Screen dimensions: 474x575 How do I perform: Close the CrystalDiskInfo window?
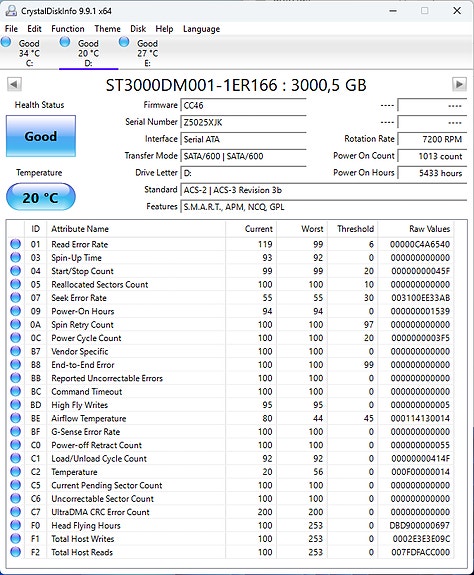[x=457, y=11]
